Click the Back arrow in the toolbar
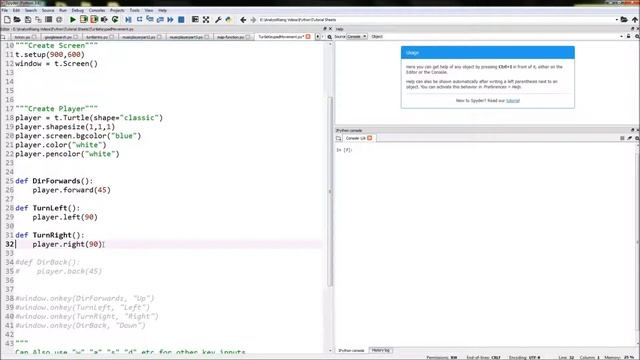The width and height of the screenshot is (640, 360). (243, 20)
